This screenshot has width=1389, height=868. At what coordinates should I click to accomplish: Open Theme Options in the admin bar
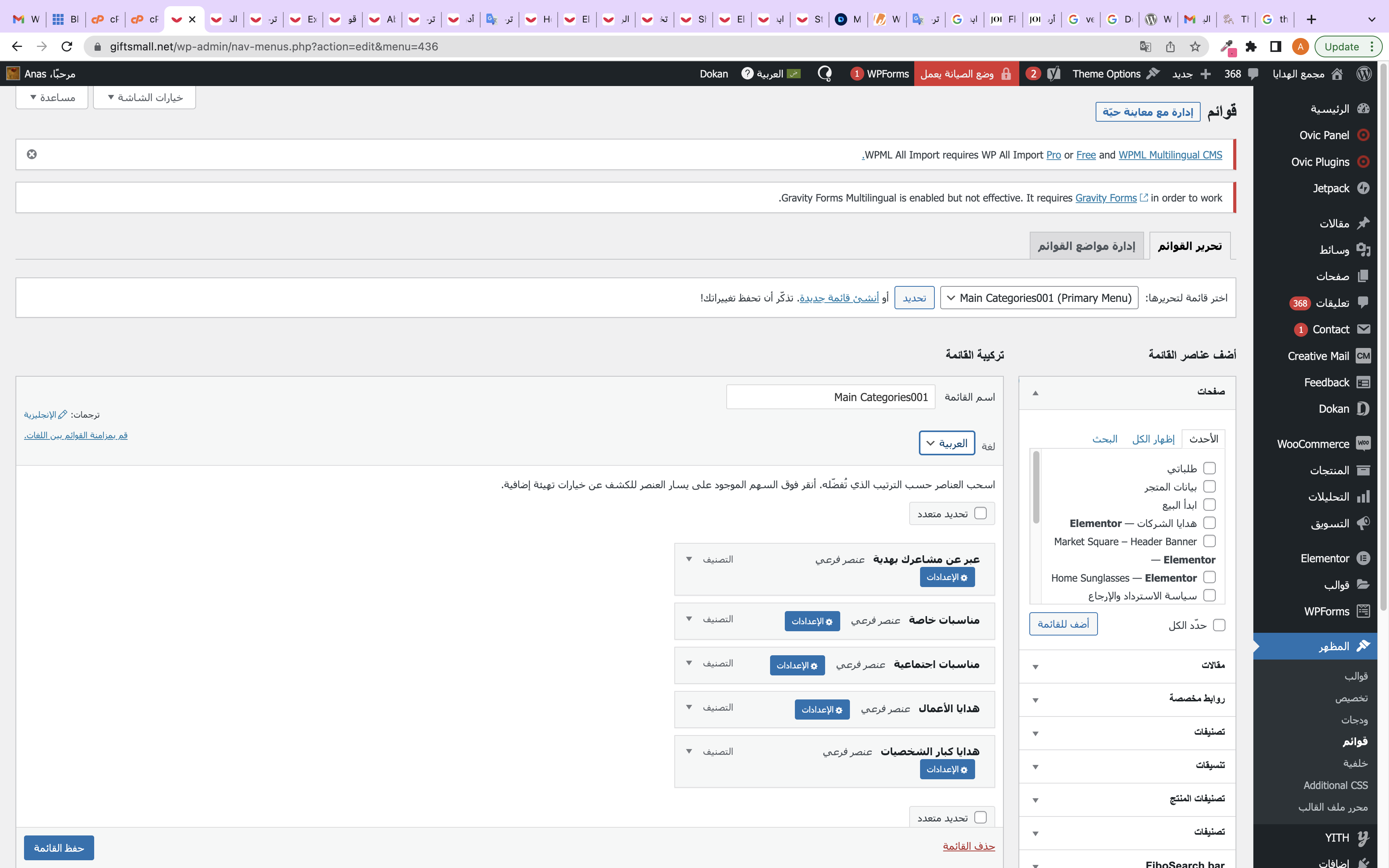click(x=1116, y=74)
